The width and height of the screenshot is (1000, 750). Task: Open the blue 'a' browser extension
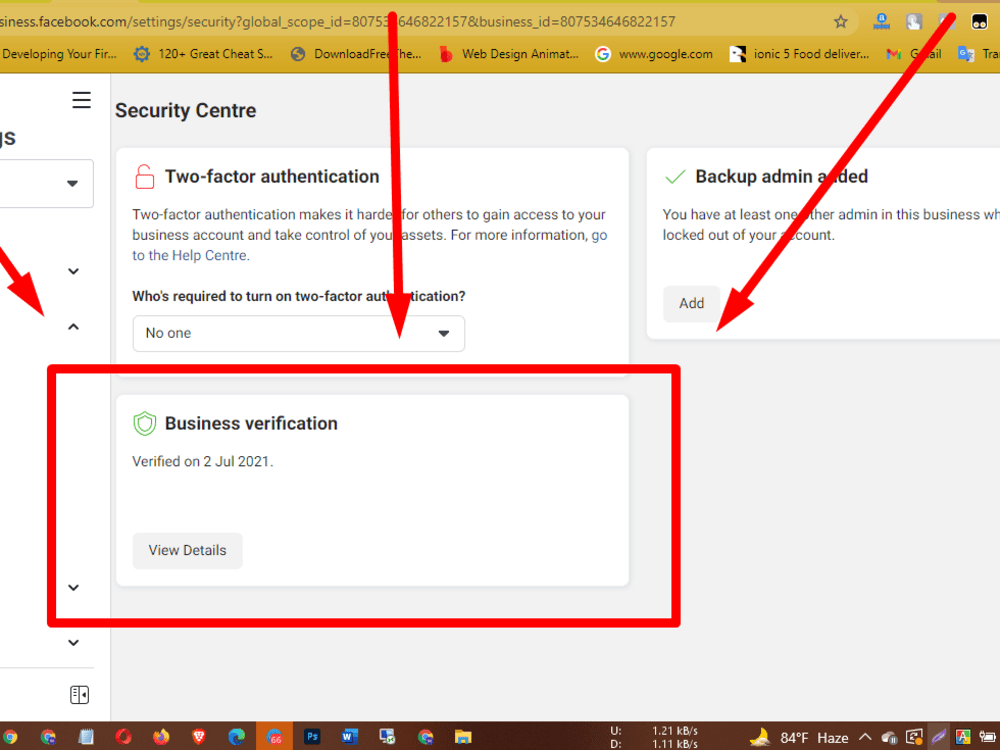coord(882,22)
